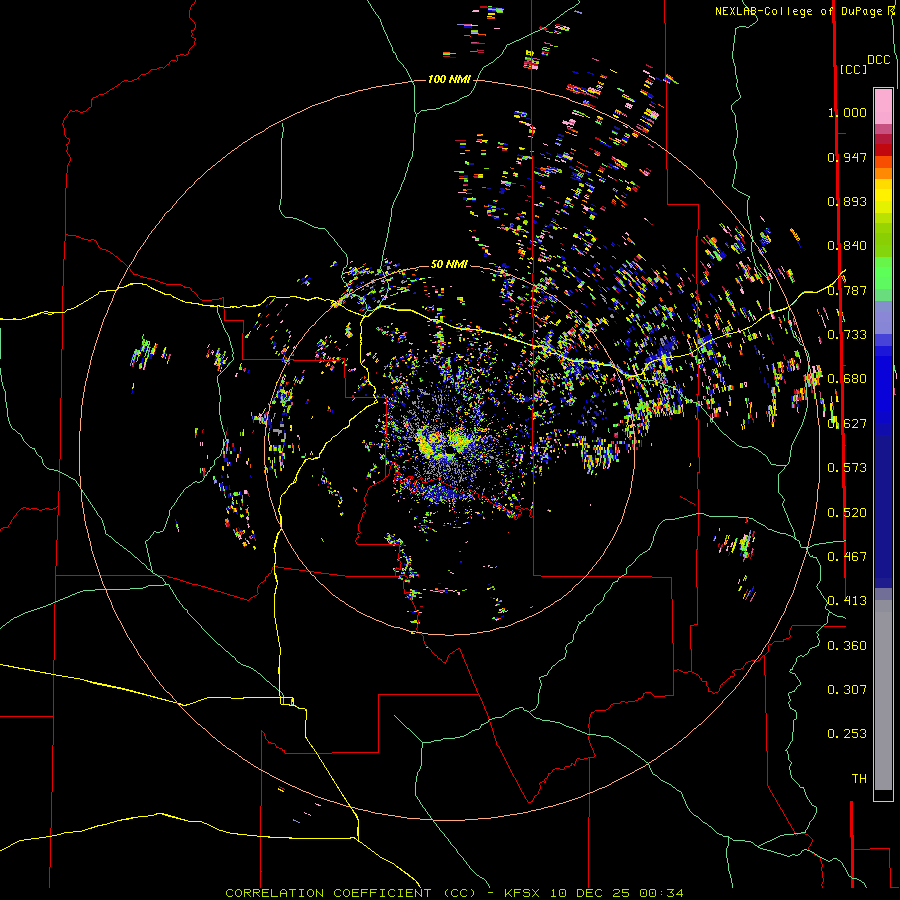The width and height of the screenshot is (900, 900).
Task: Click the TH label near legend bottom
Action: click(859, 779)
